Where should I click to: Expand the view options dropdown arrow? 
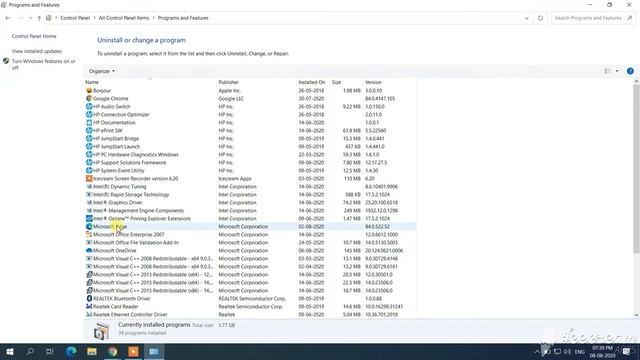click(617, 71)
